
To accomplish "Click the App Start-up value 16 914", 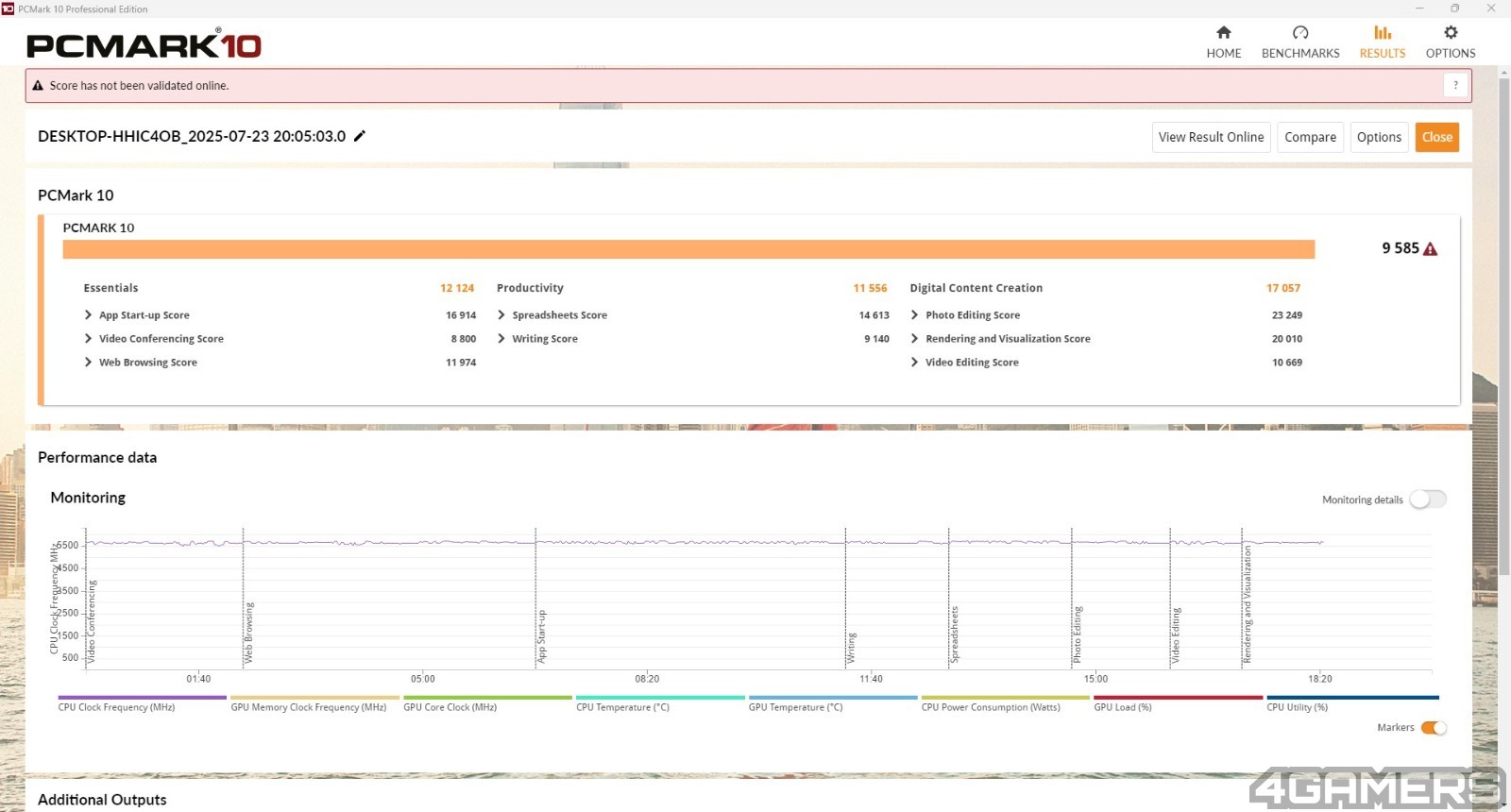I will [461, 315].
